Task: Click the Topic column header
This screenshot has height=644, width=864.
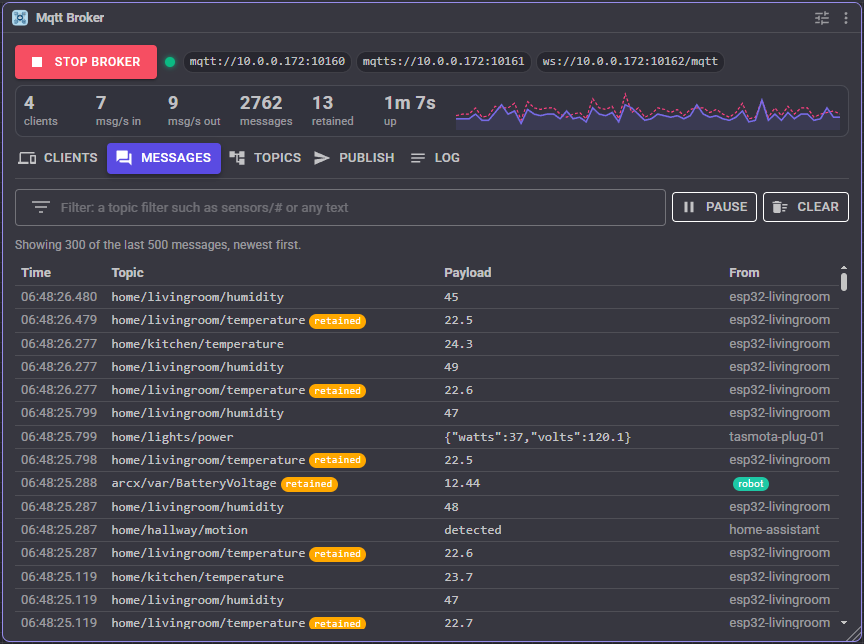Action: [x=127, y=273]
